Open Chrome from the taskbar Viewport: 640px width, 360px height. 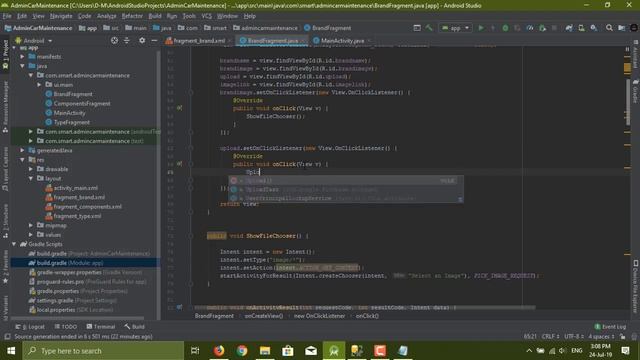242,351
